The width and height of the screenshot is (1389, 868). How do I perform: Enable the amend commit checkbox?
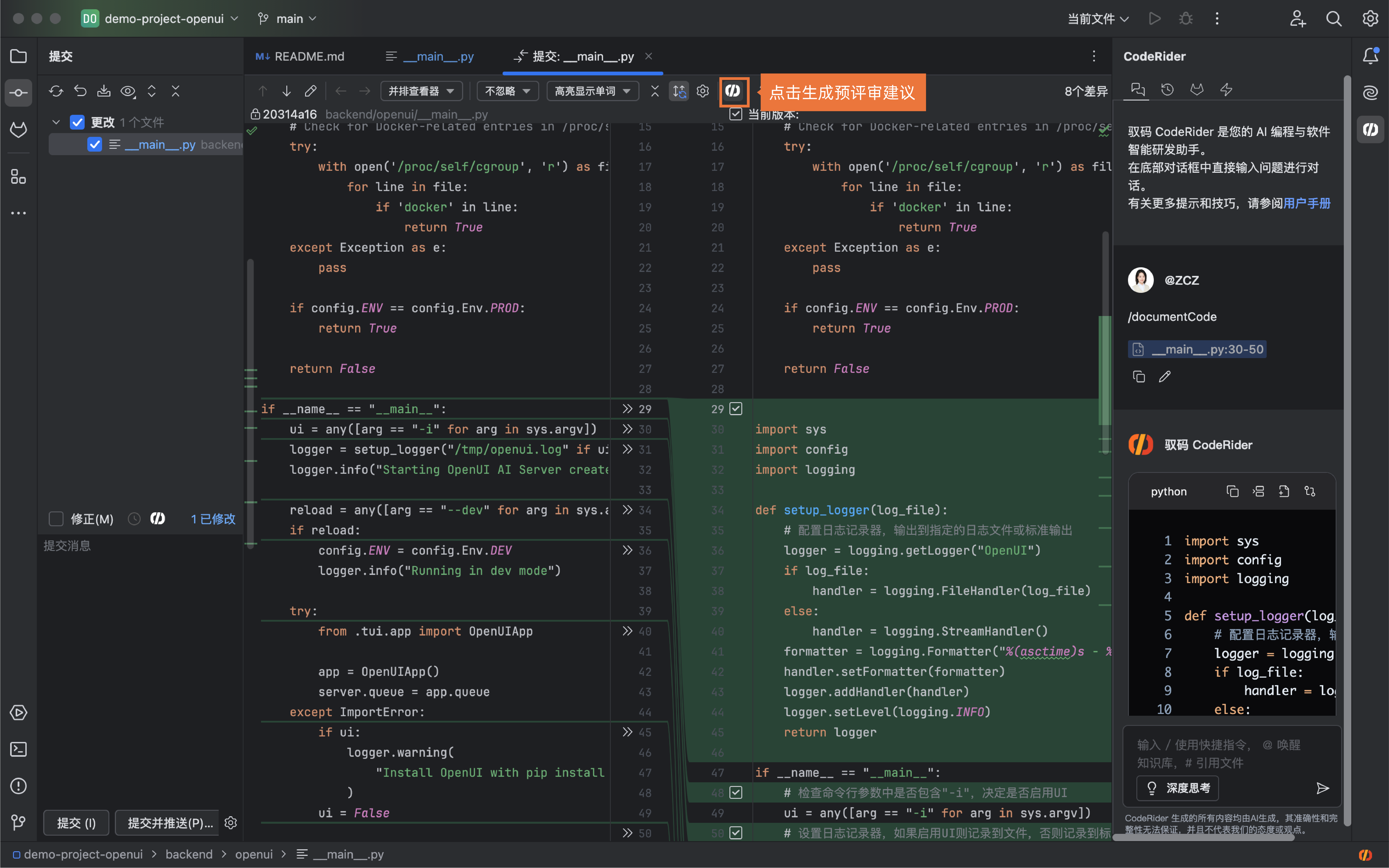point(56,519)
